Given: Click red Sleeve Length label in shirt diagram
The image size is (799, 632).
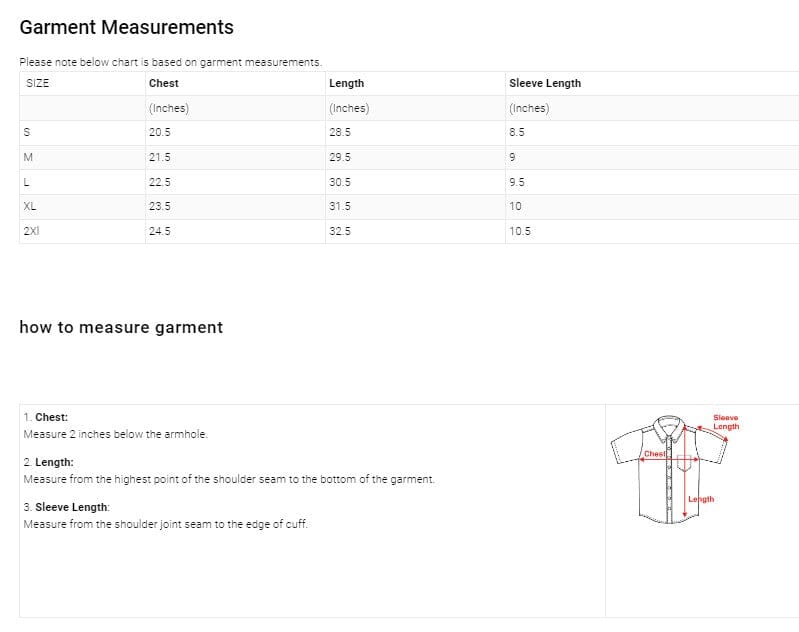Looking at the screenshot, I should [726, 422].
